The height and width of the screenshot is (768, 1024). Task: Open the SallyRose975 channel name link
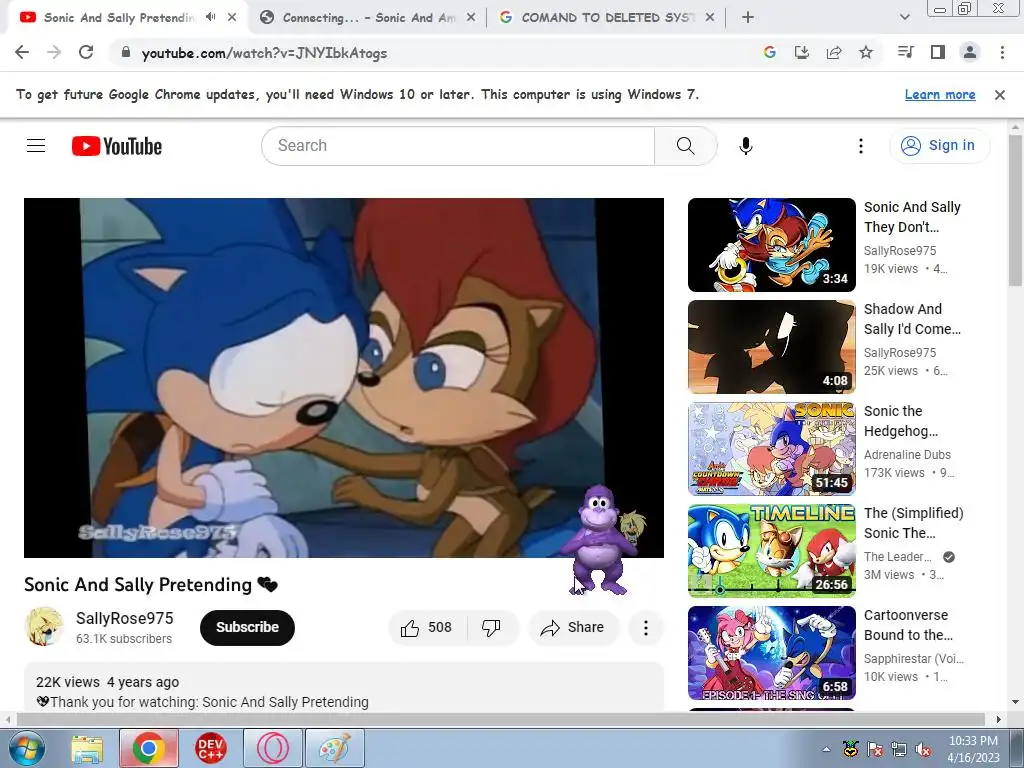coord(125,618)
